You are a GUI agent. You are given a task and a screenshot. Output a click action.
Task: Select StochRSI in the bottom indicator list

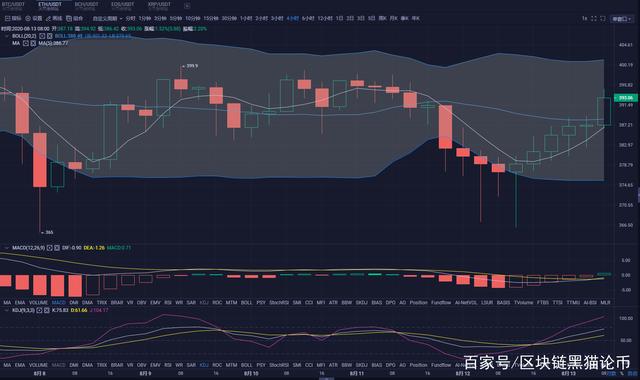[279, 365]
